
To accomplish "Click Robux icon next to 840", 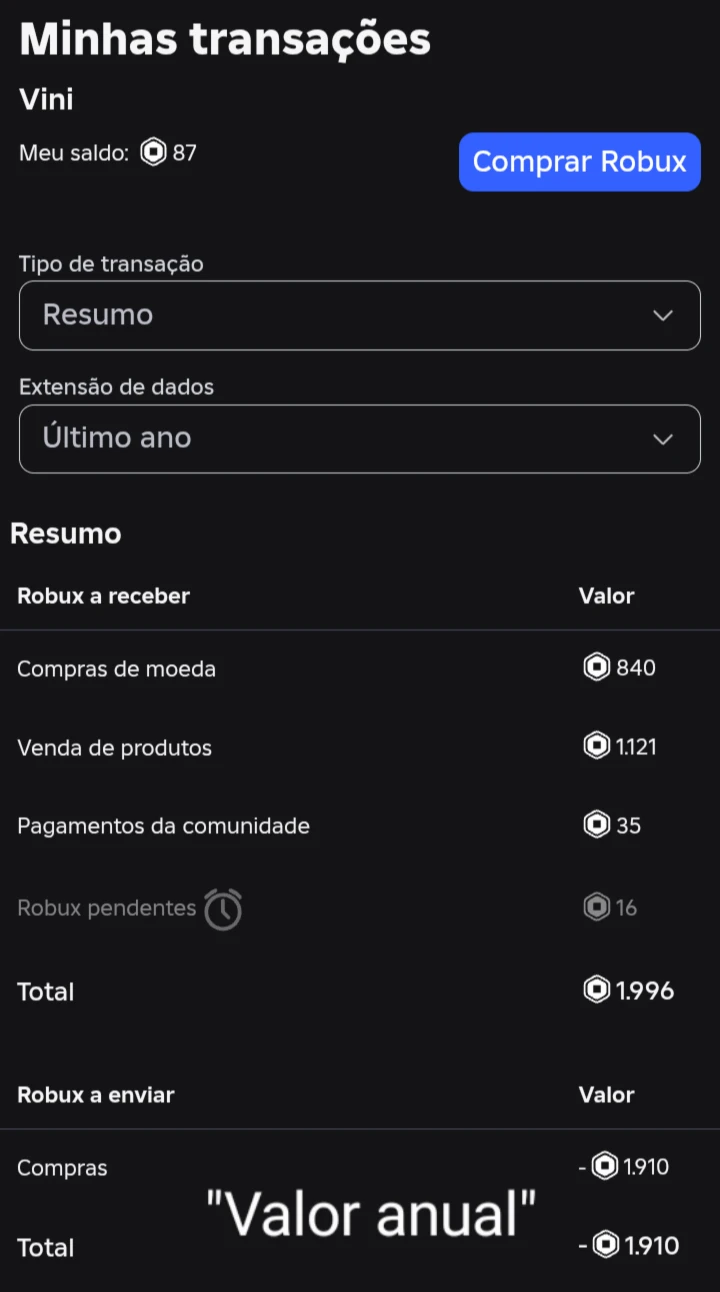I will [597, 667].
